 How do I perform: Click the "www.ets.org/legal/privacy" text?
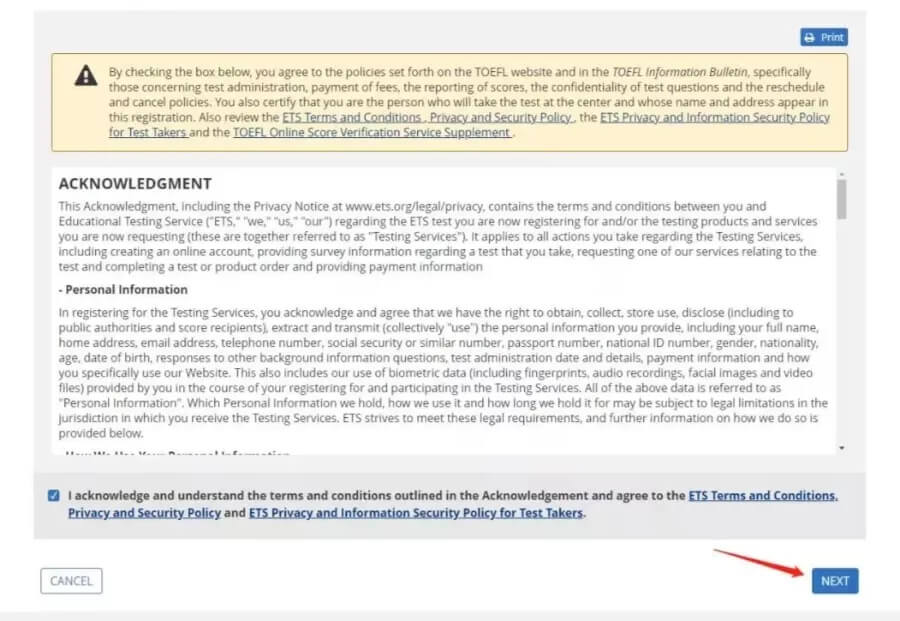(x=413, y=206)
